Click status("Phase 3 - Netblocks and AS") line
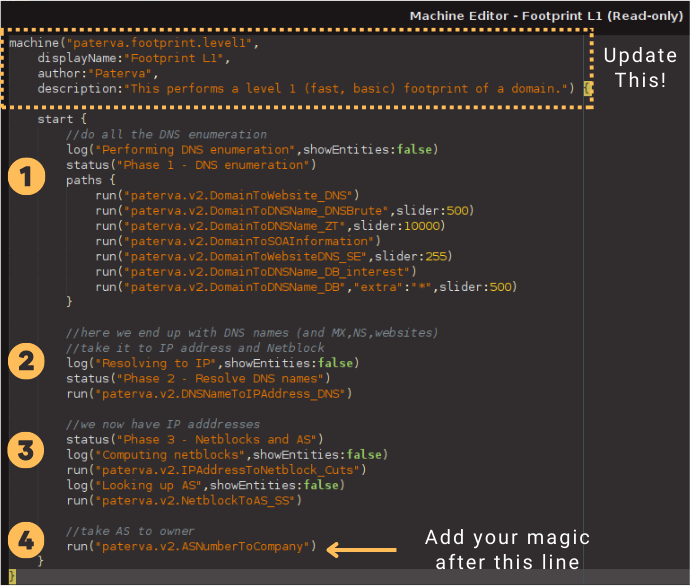The height and width of the screenshot is (586, 690). pos(195,440)
